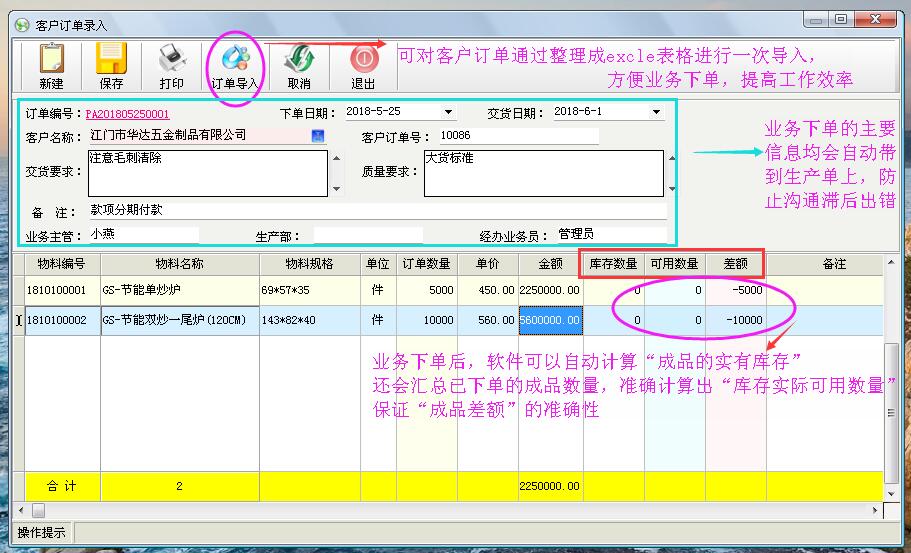Click the down arrow of 交货要求 scrollbar
The width and height of the screenshot is (911, 553).
click(336, 189)
